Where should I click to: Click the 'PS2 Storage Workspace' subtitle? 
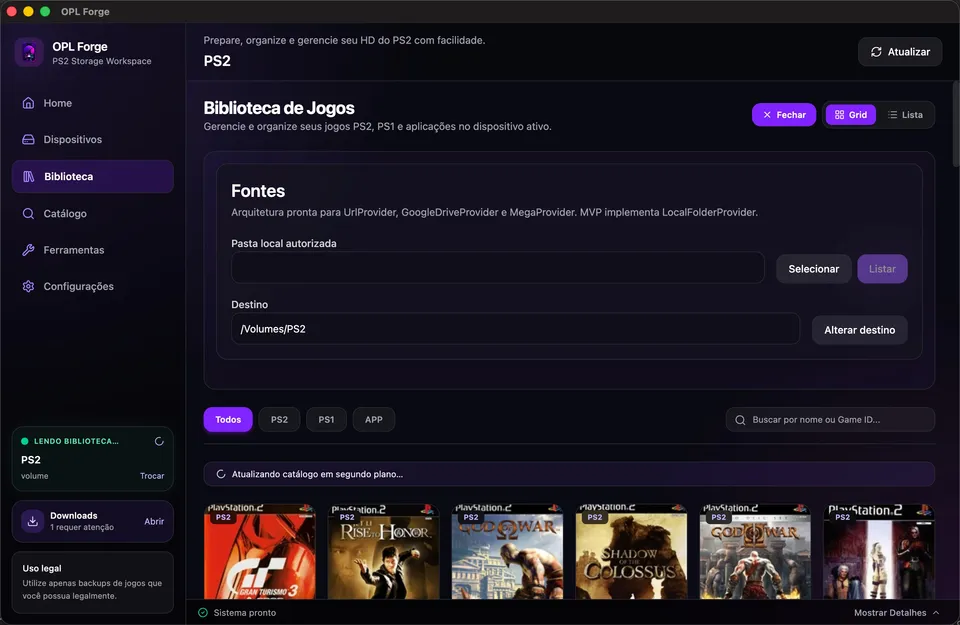[102, 61]
